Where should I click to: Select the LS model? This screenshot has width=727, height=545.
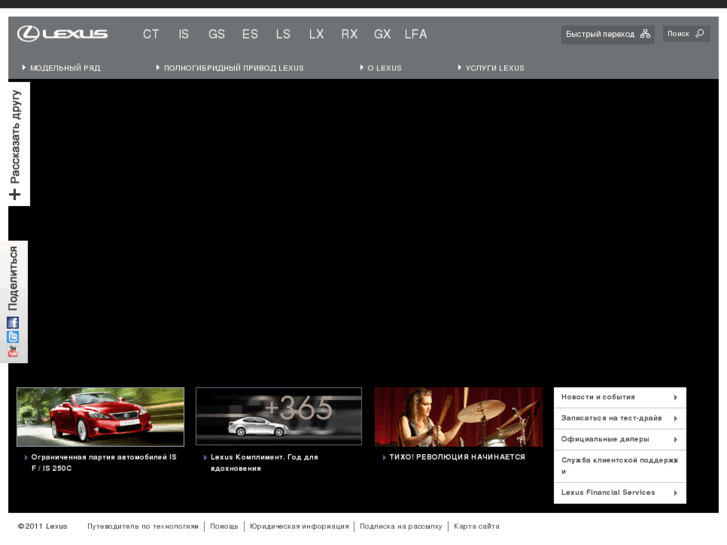pos(283,34)
